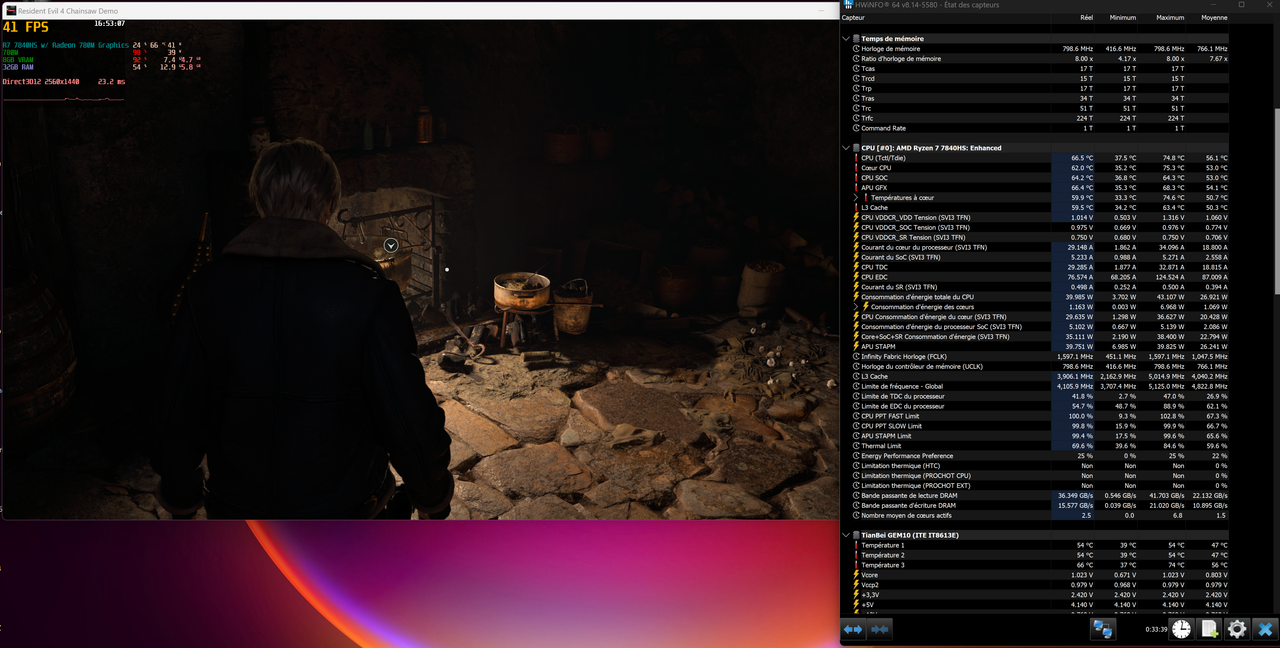Image resolution: width=1280 pixels, height=648 pixels.
Task: Click the chip icon beside Temps de mémoire
Action: pos(856,38)
